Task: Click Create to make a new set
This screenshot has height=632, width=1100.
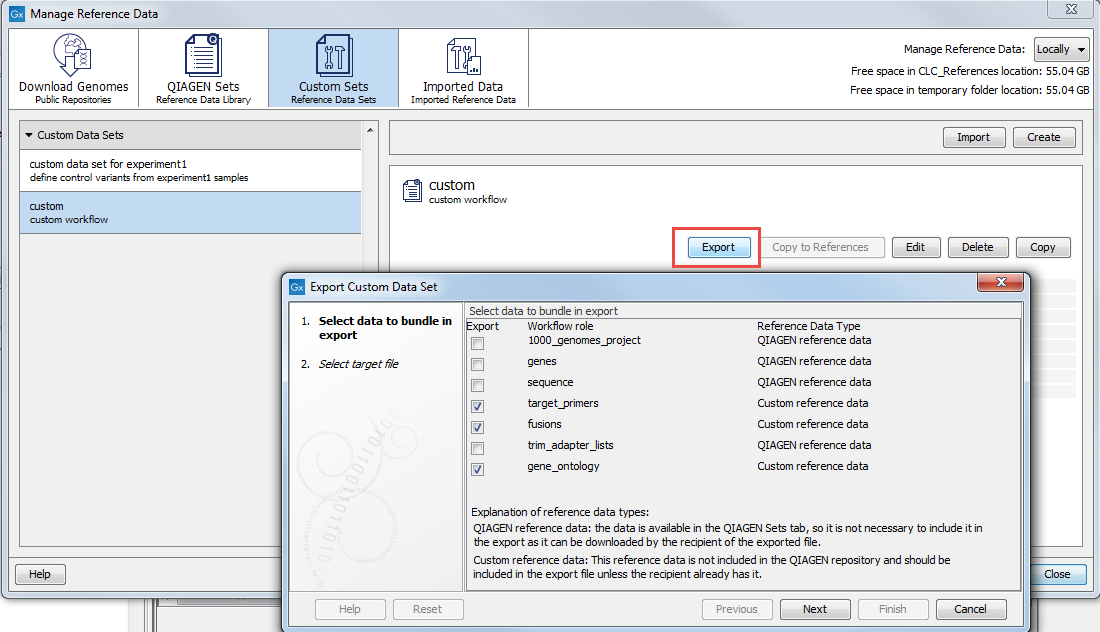Action: [1043, 137]
